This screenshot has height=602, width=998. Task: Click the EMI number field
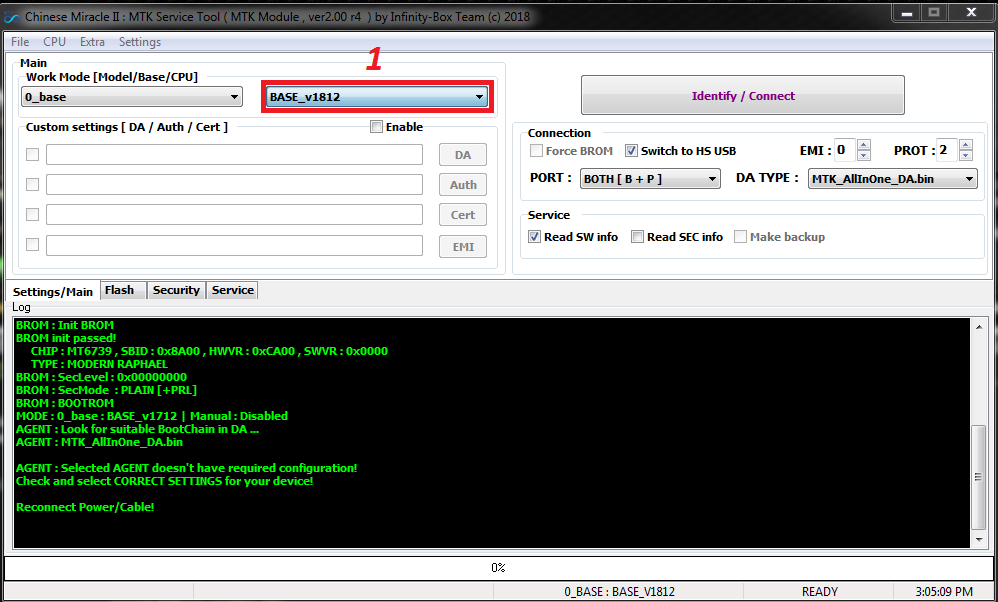pos(845,150)
